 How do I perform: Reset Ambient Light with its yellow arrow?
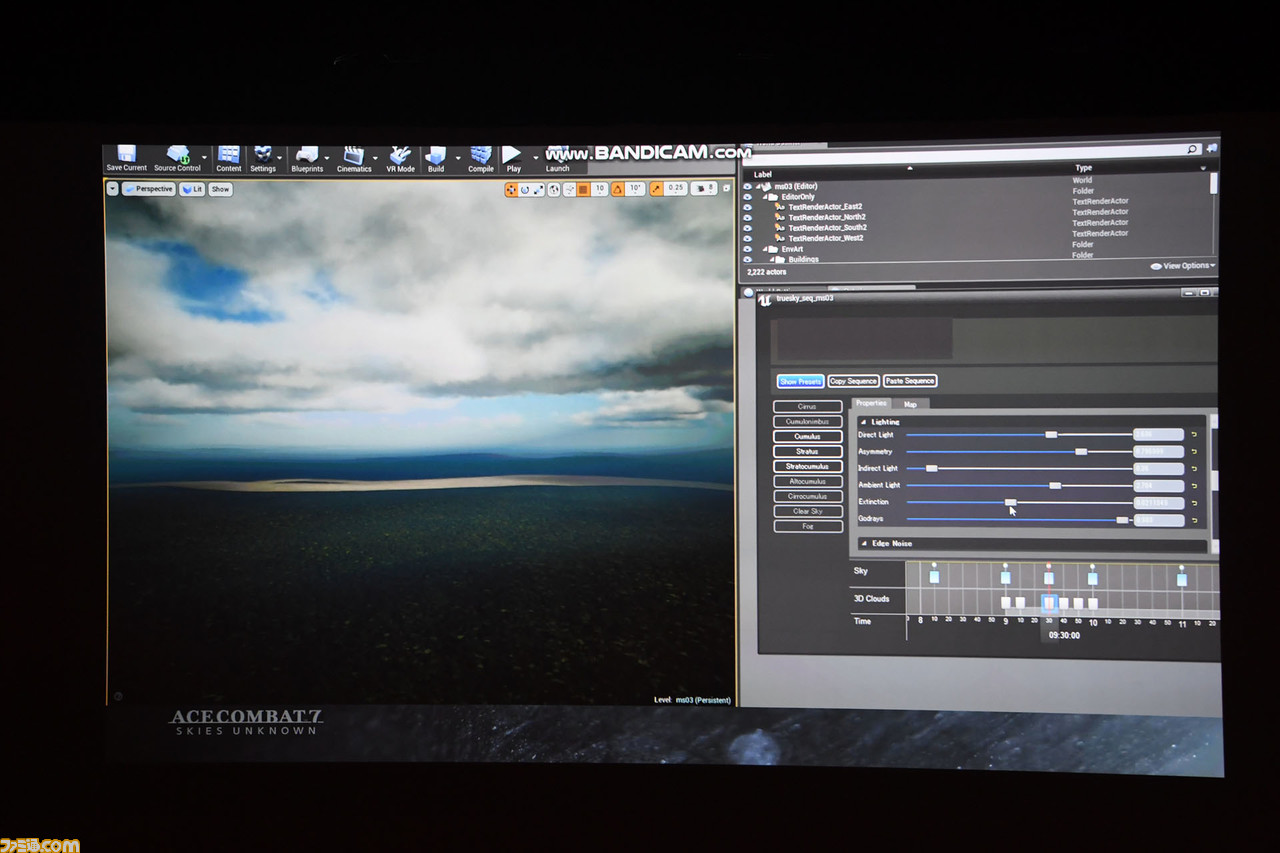[1194, 485]
